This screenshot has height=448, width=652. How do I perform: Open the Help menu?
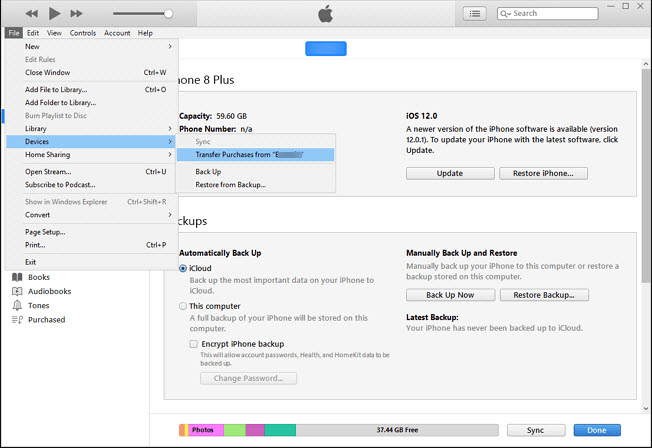tap(145, 33)
